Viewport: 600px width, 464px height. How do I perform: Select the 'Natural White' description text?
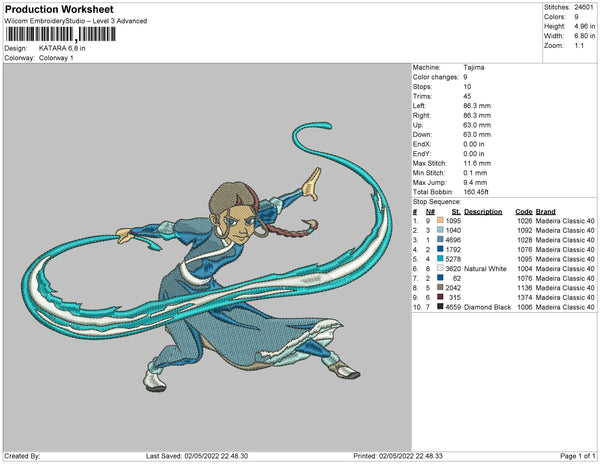point(485,269)
